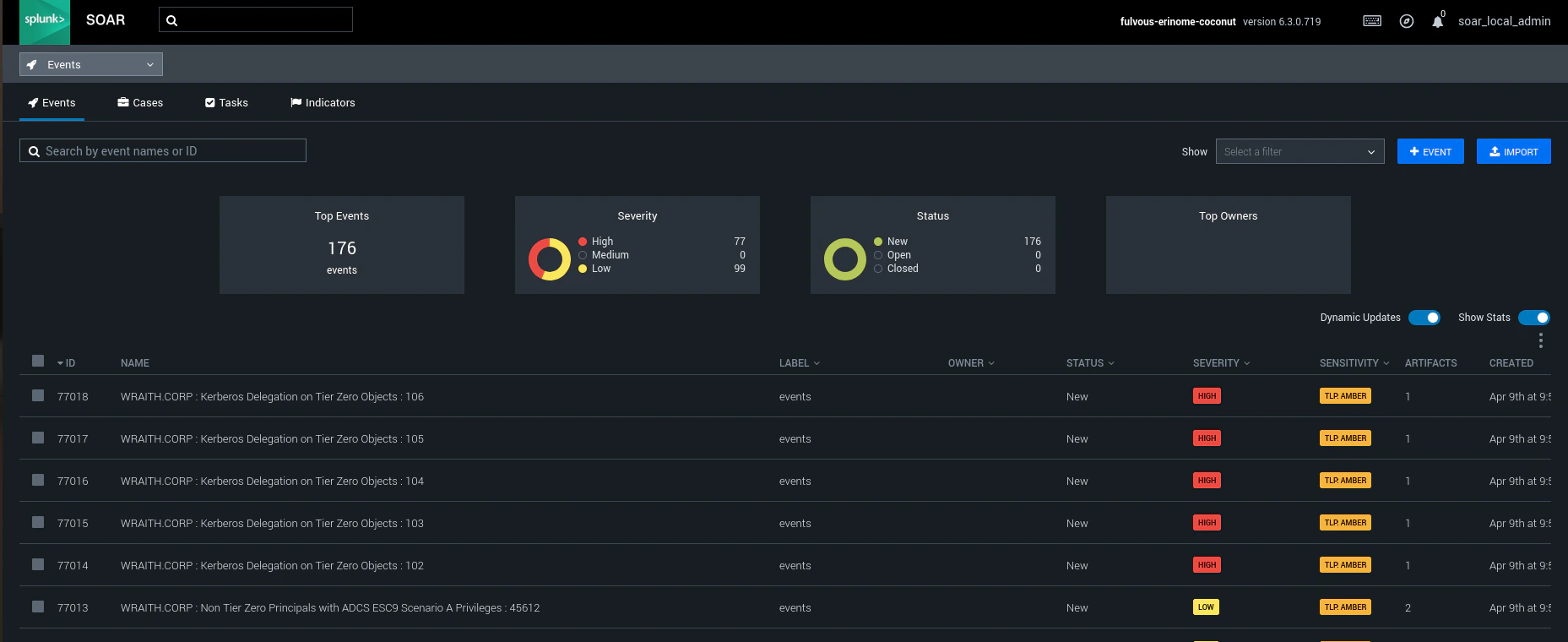Select the Closed status legend entry

point(896,269)
